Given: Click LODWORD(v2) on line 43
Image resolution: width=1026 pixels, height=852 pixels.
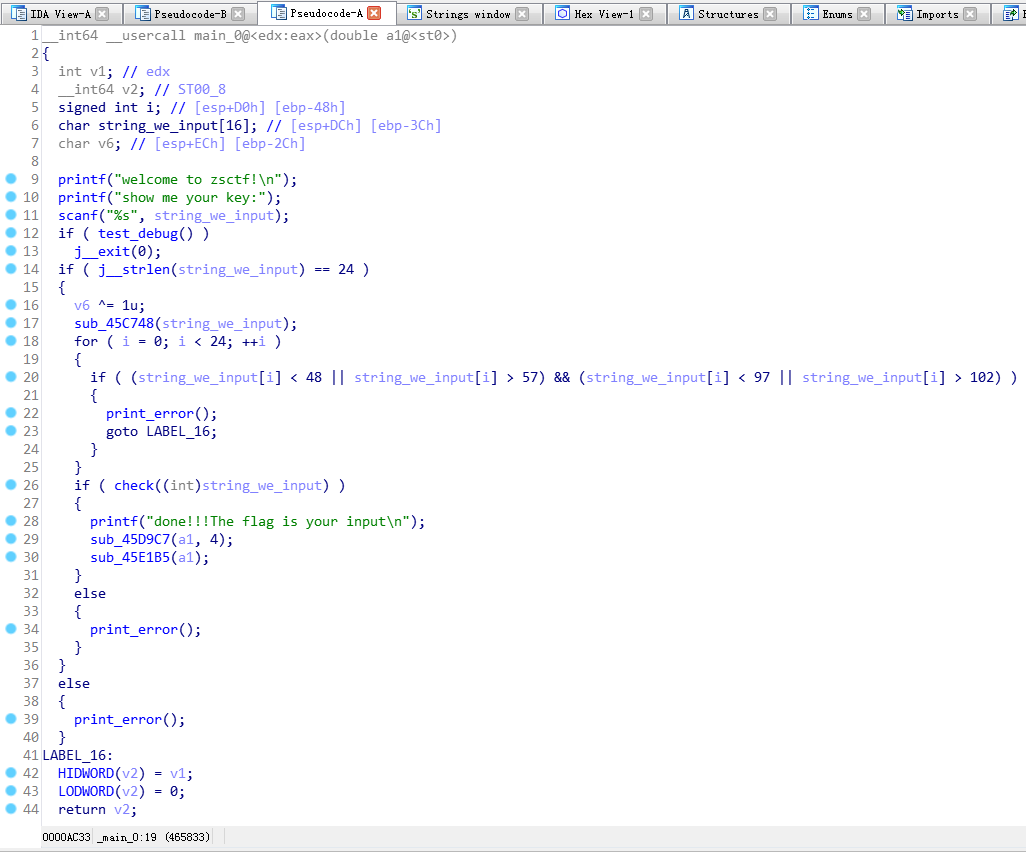Looking at the screenshot, I should [x=101, y=791].
